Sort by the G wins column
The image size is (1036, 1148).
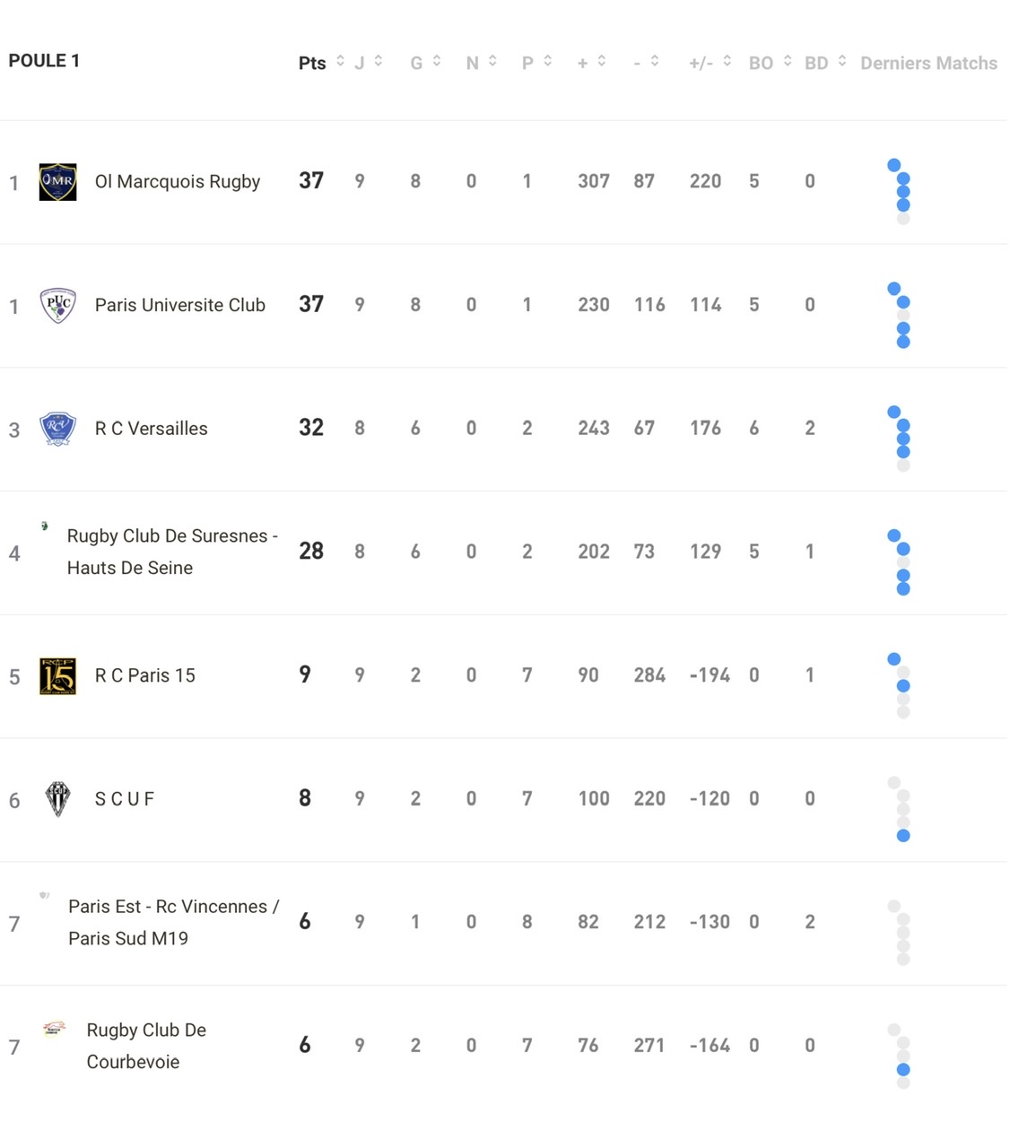pyautogui.click(x=426, y=62)
